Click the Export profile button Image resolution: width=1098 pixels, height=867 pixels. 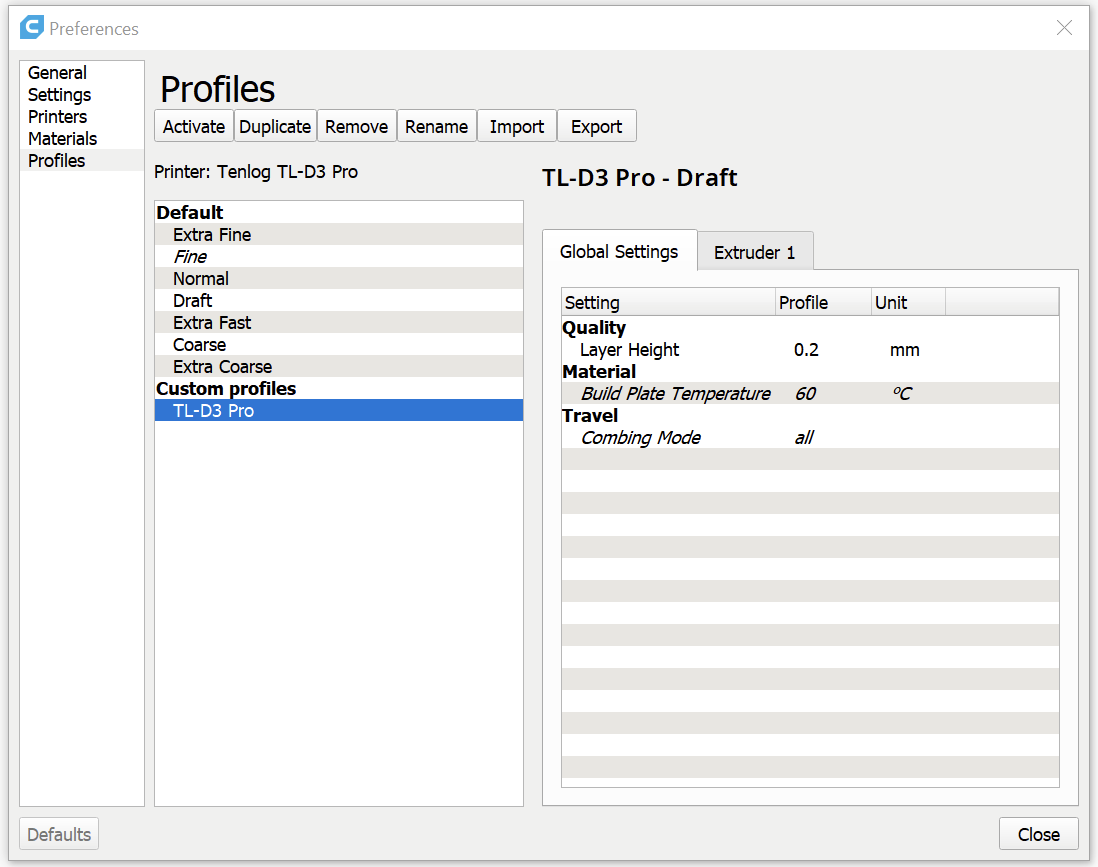click(597, 126)
